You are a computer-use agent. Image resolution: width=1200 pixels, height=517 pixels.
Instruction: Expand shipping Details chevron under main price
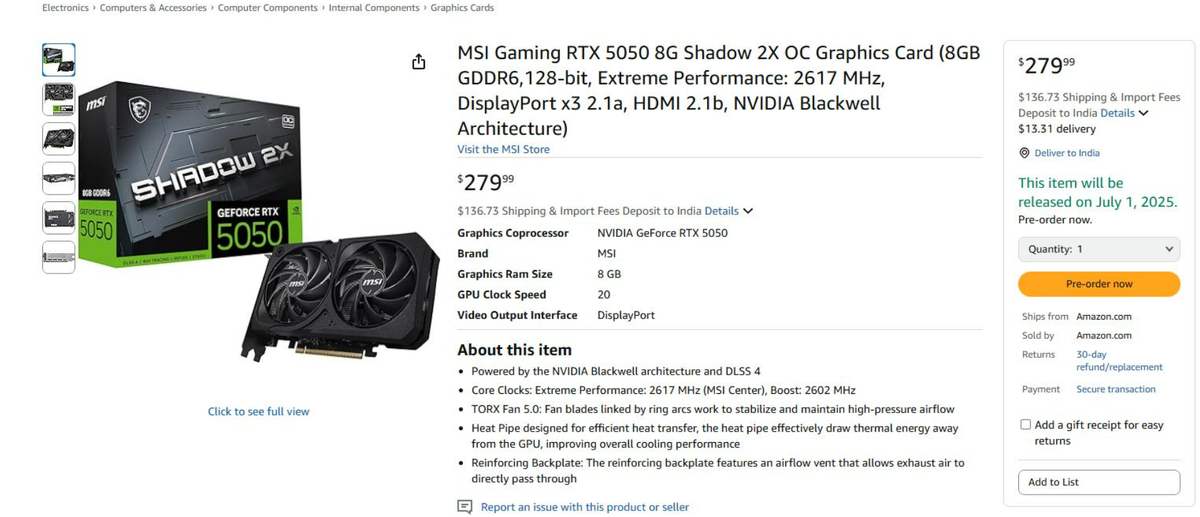748,211
